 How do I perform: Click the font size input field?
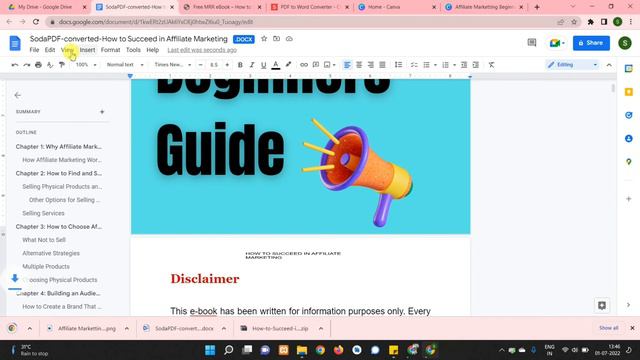pos(214,65)
